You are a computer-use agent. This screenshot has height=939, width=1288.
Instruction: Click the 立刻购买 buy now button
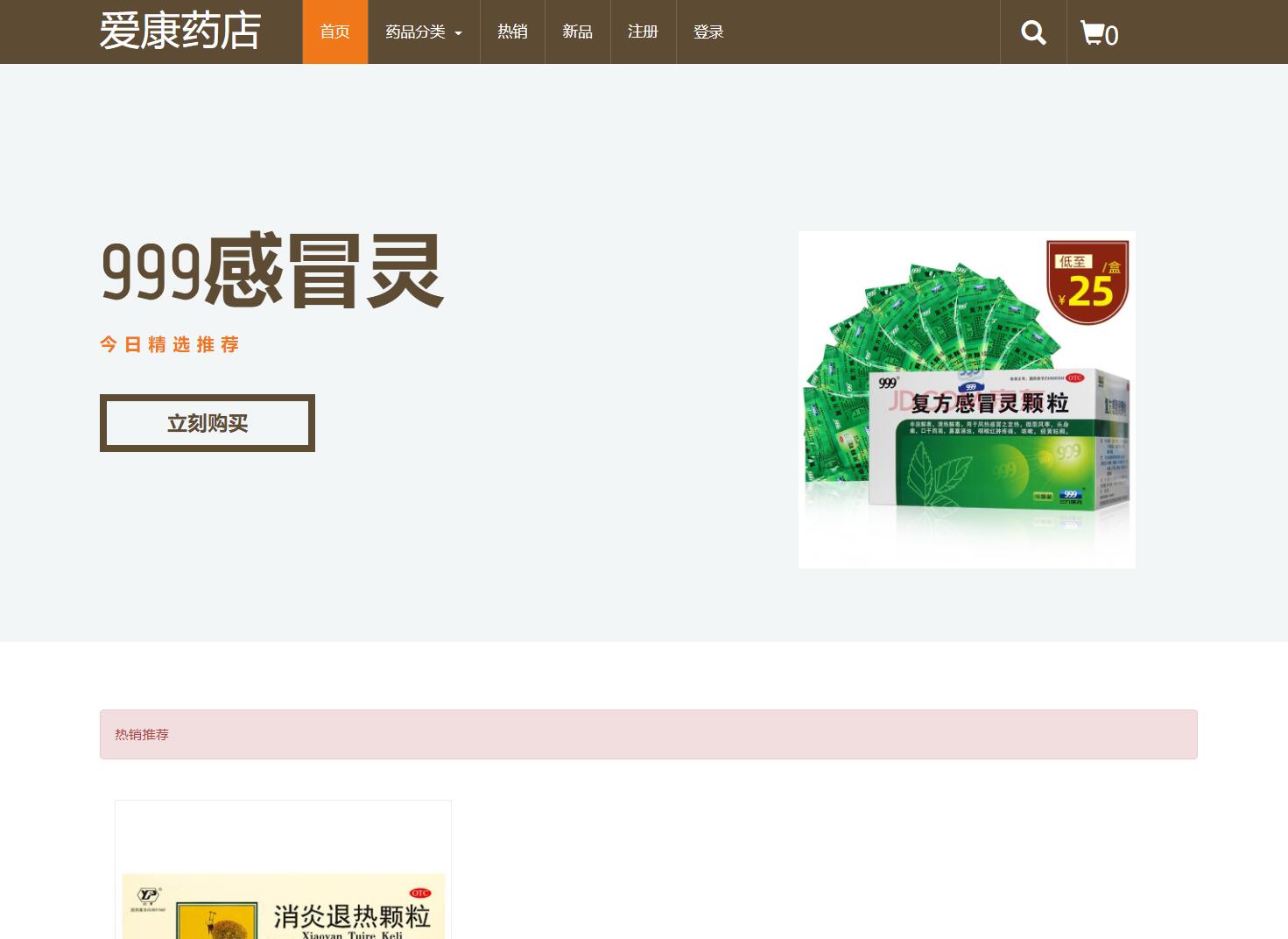click(207, 422)
